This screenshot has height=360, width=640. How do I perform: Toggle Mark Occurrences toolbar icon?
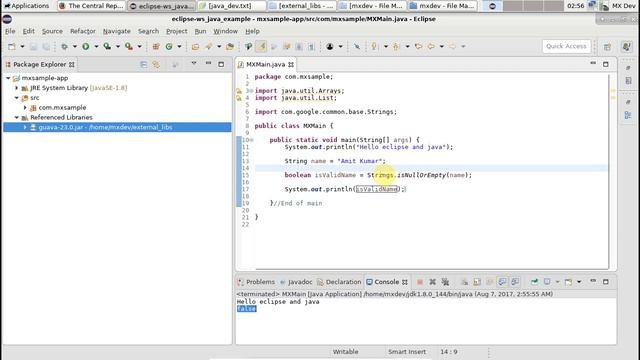tap(262, 47)
